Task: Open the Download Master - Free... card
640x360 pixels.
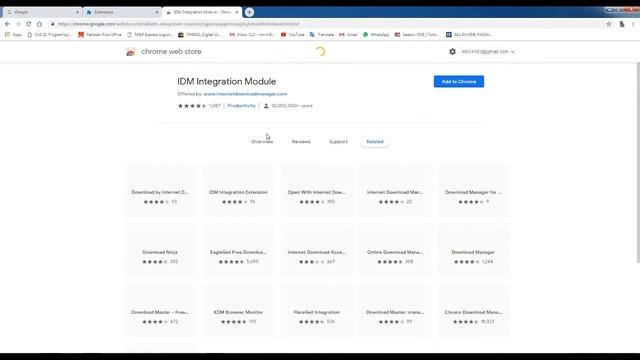Action: 160,310
